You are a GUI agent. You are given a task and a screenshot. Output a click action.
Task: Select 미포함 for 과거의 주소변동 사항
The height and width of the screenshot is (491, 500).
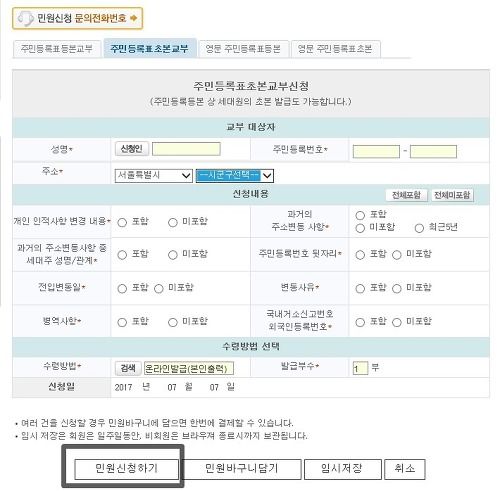(360, 228)
